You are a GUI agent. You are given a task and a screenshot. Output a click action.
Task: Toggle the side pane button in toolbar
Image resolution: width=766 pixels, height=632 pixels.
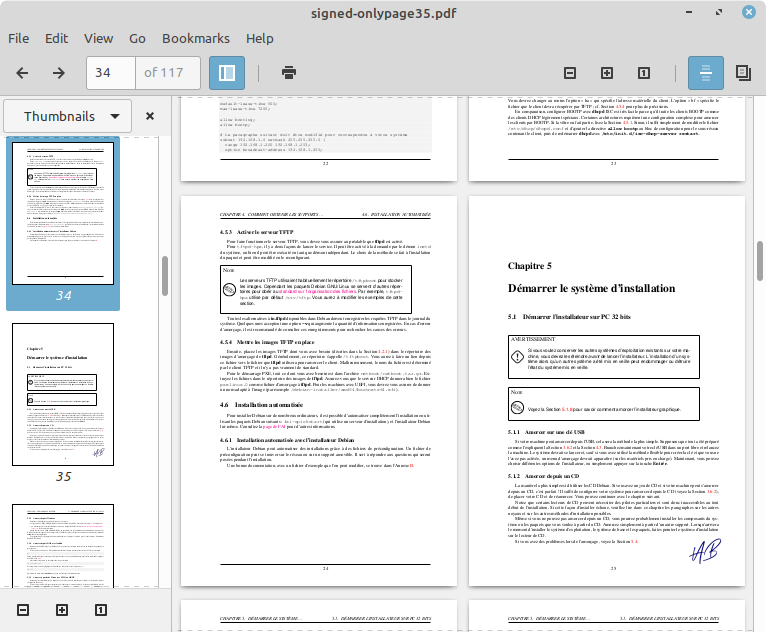pos(227,73)
